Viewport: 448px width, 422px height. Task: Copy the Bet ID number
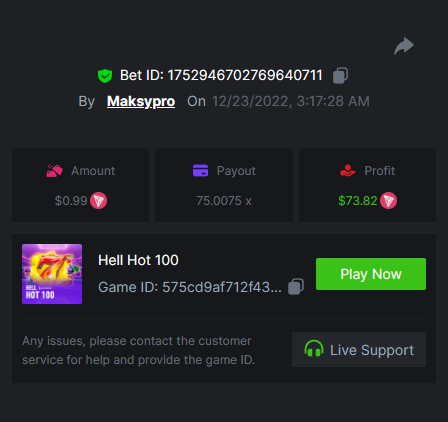340,75
